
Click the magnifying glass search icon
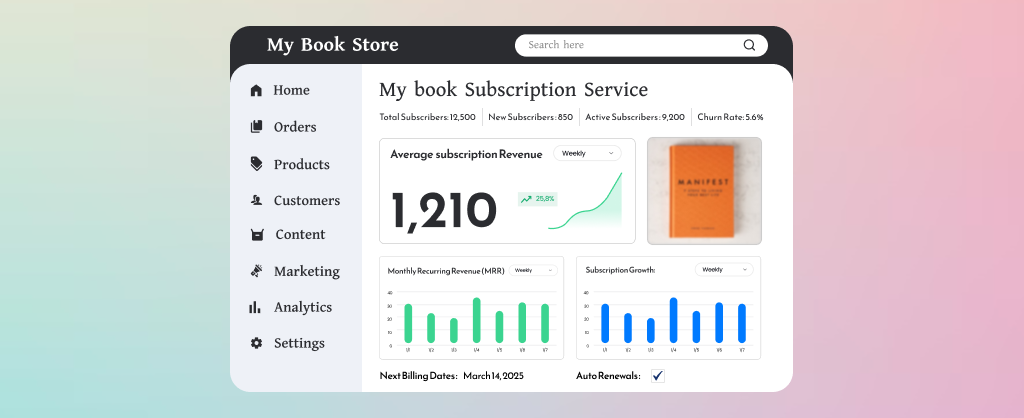(x=749, y=45)
